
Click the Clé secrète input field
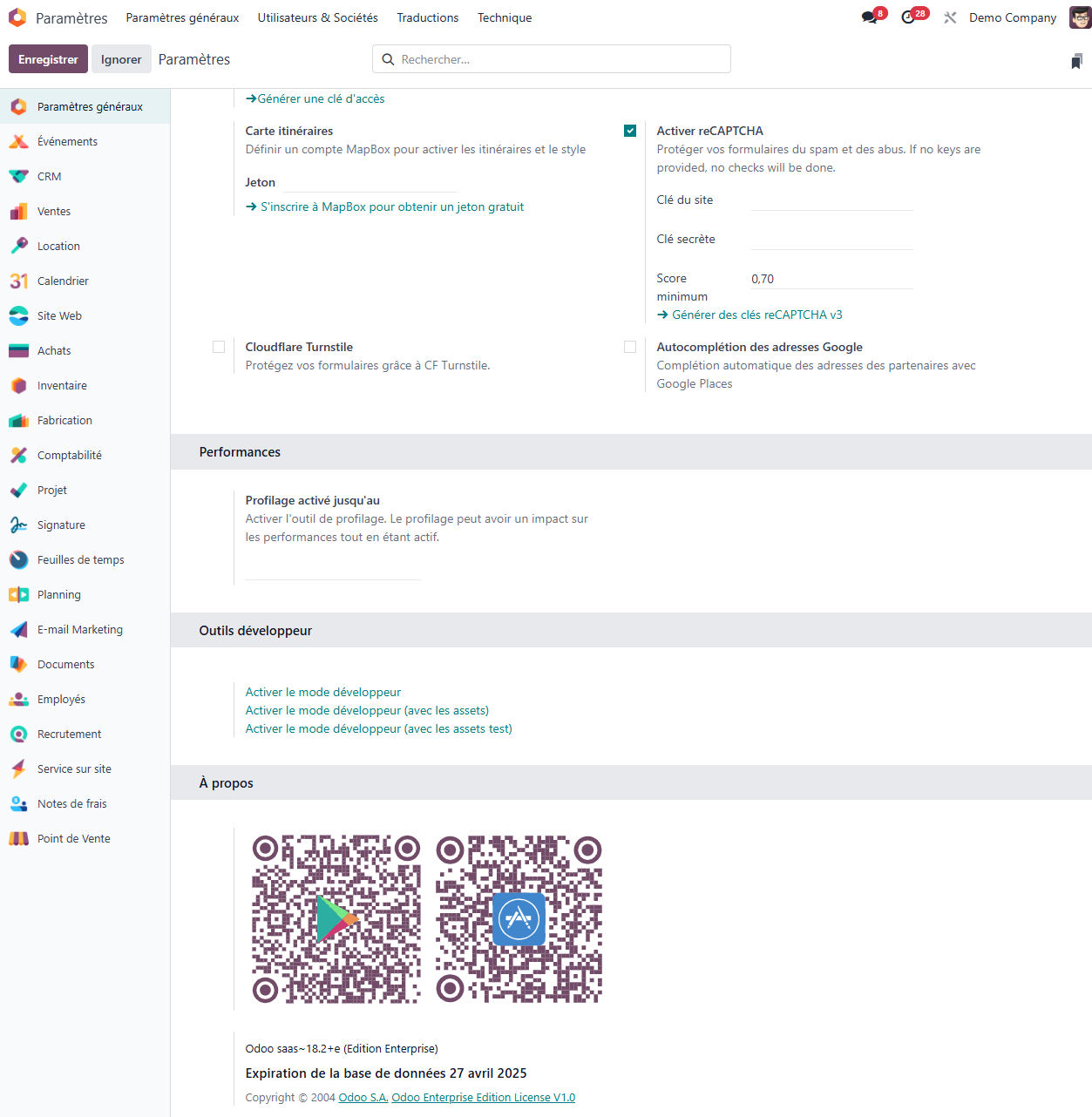point(832,240)
